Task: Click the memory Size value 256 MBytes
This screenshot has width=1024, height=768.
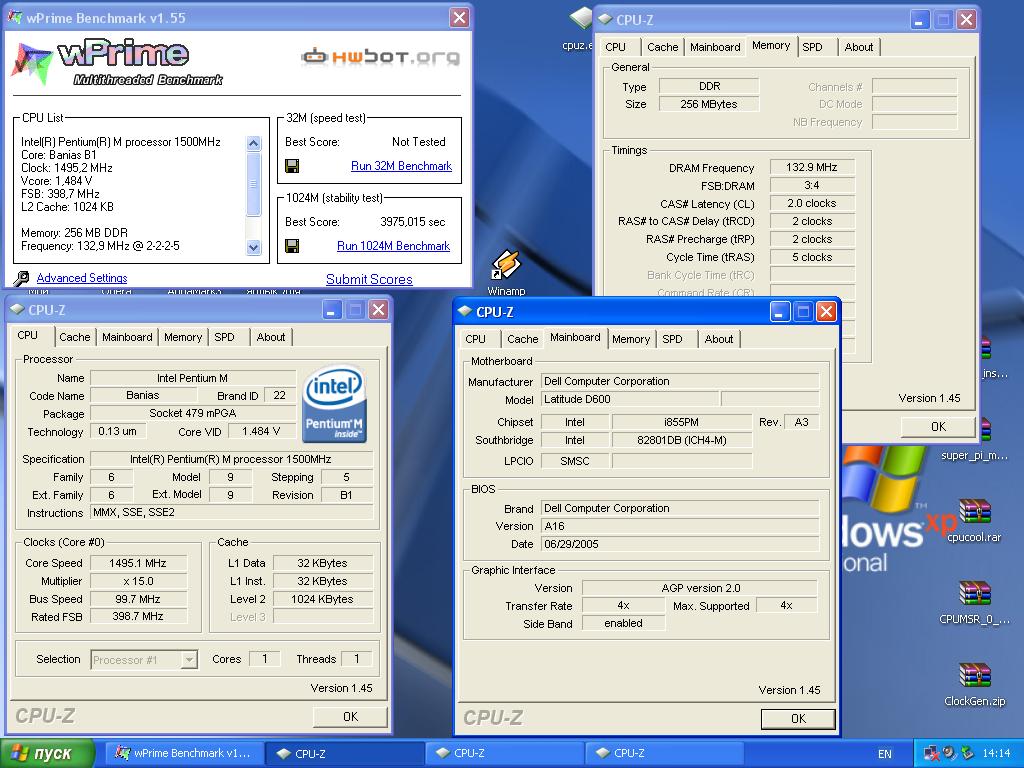Action: (x=709, y=104)
